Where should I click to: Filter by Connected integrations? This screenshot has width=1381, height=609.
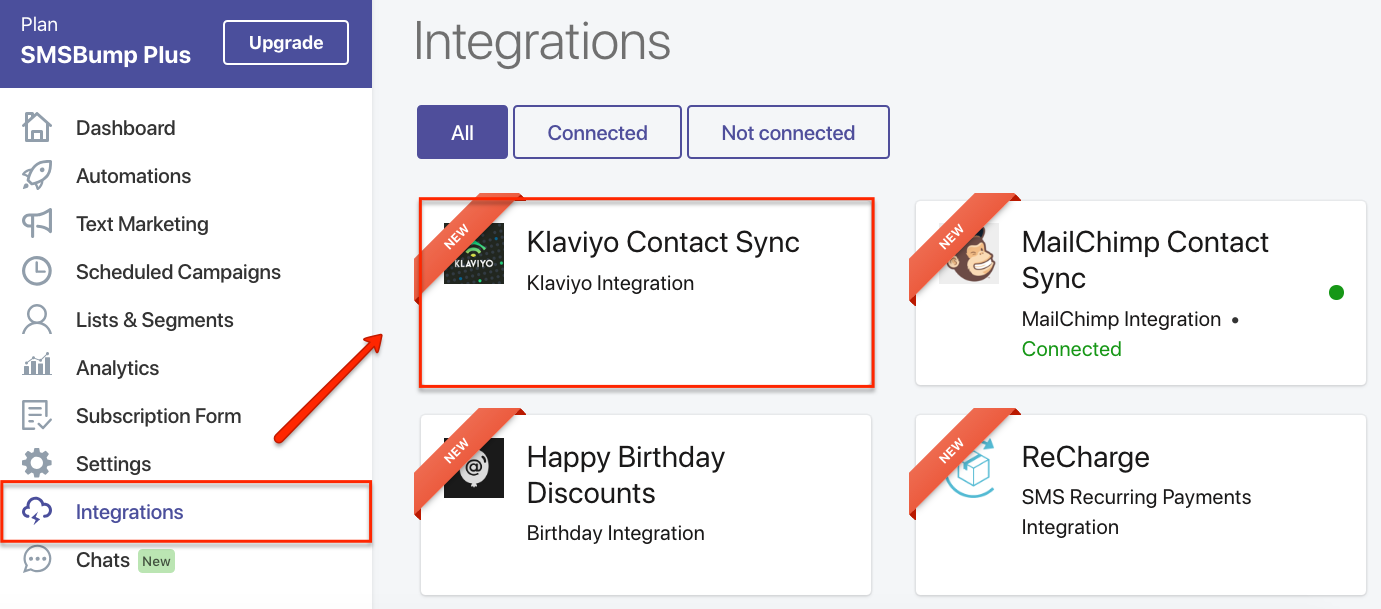(x=597, y=132)
